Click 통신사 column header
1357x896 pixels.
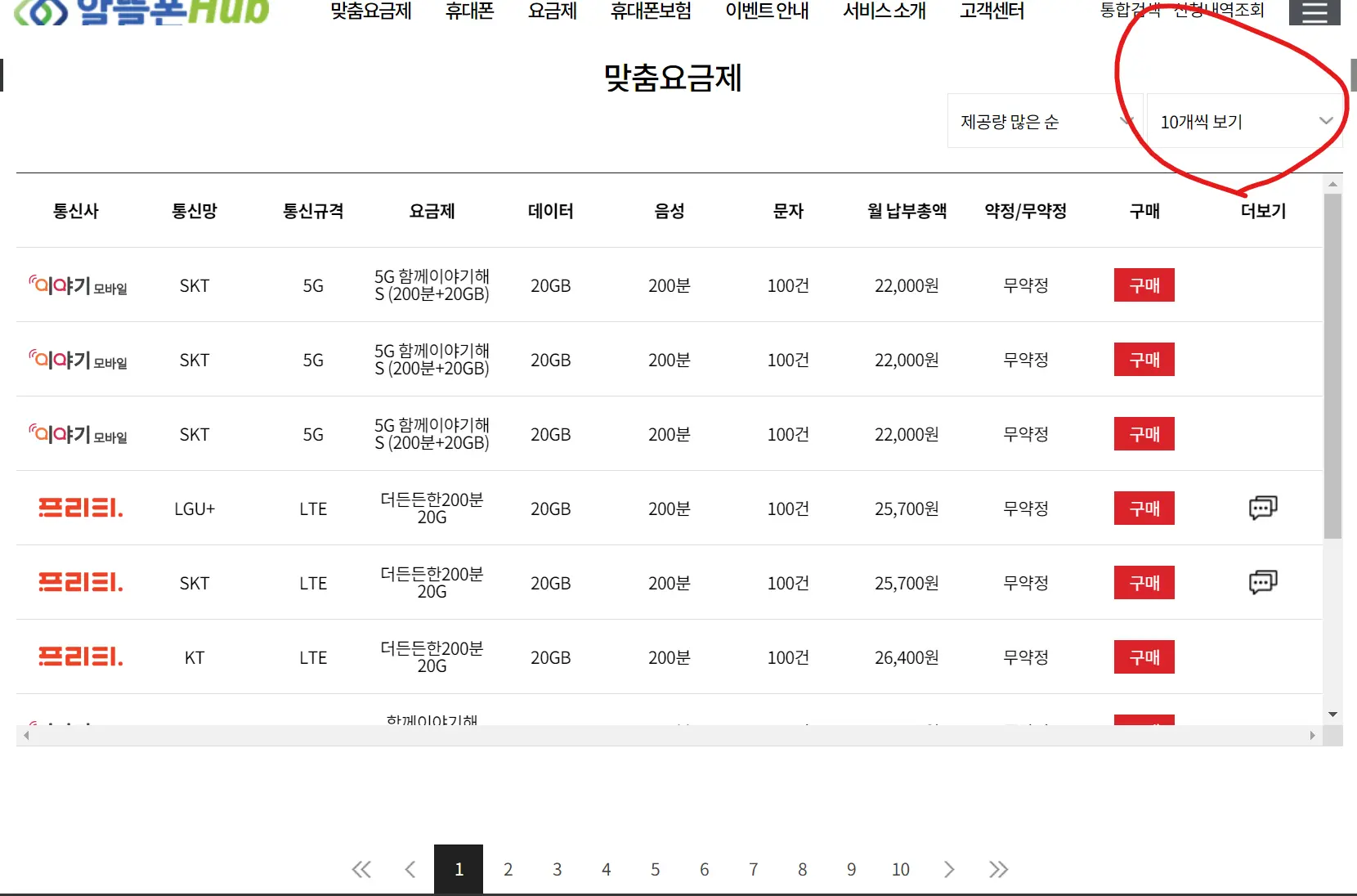pyautogui.click(x=75, y=211)
